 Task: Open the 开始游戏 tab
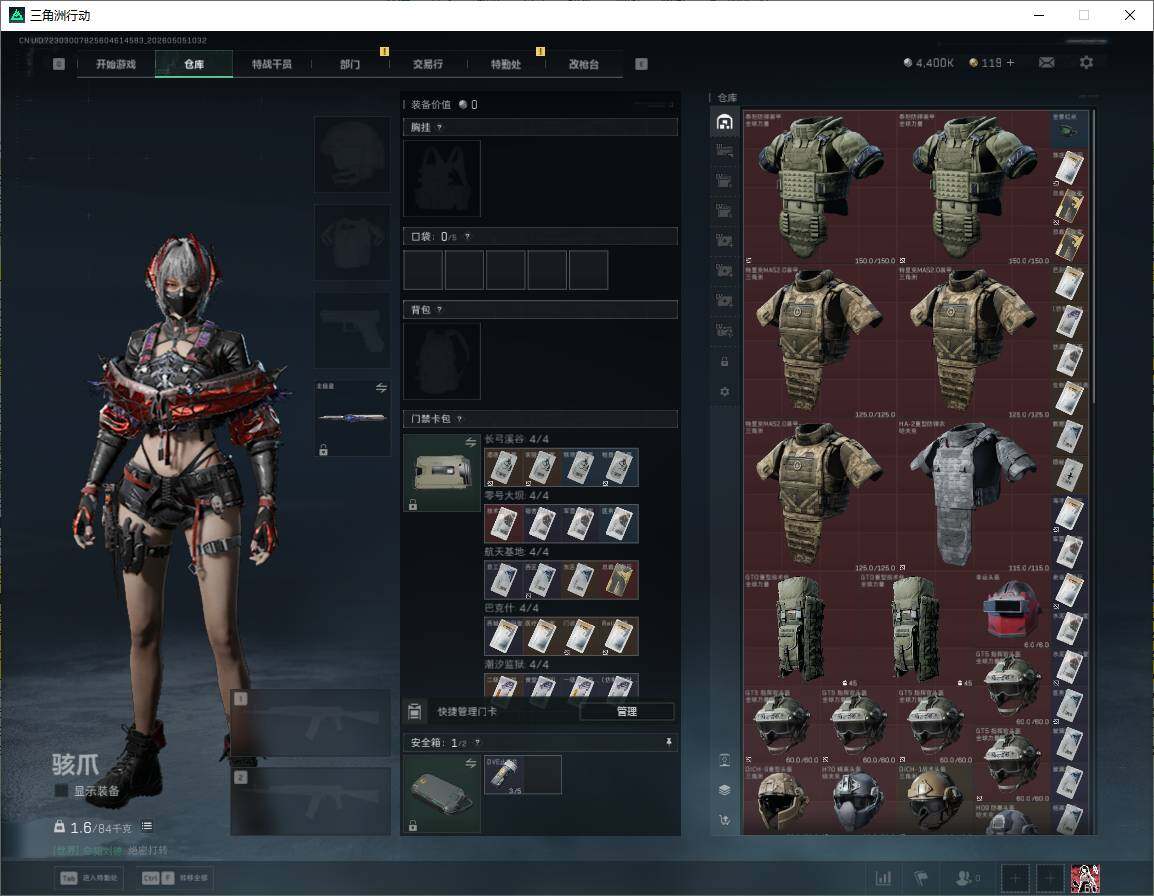tap(116, 64)
